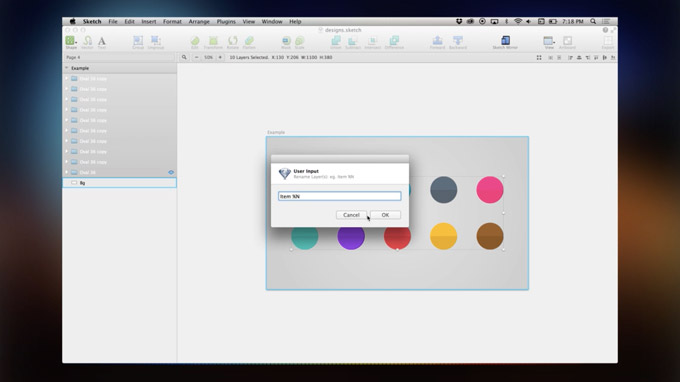The width and height of the screenshot is (680, 382).
Task: Open Spotlight search in the menu bar
Action: pos(593,21)
